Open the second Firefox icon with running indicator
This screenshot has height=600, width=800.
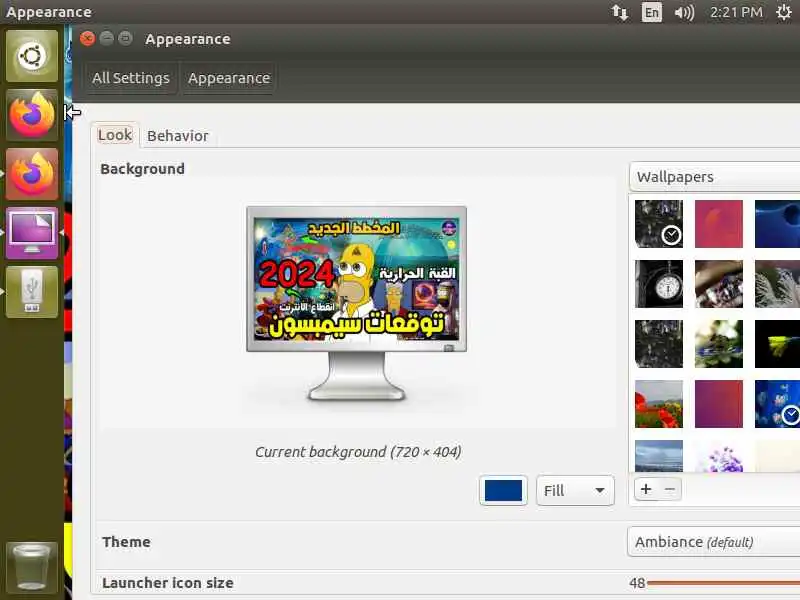click(x=32, y=174)
